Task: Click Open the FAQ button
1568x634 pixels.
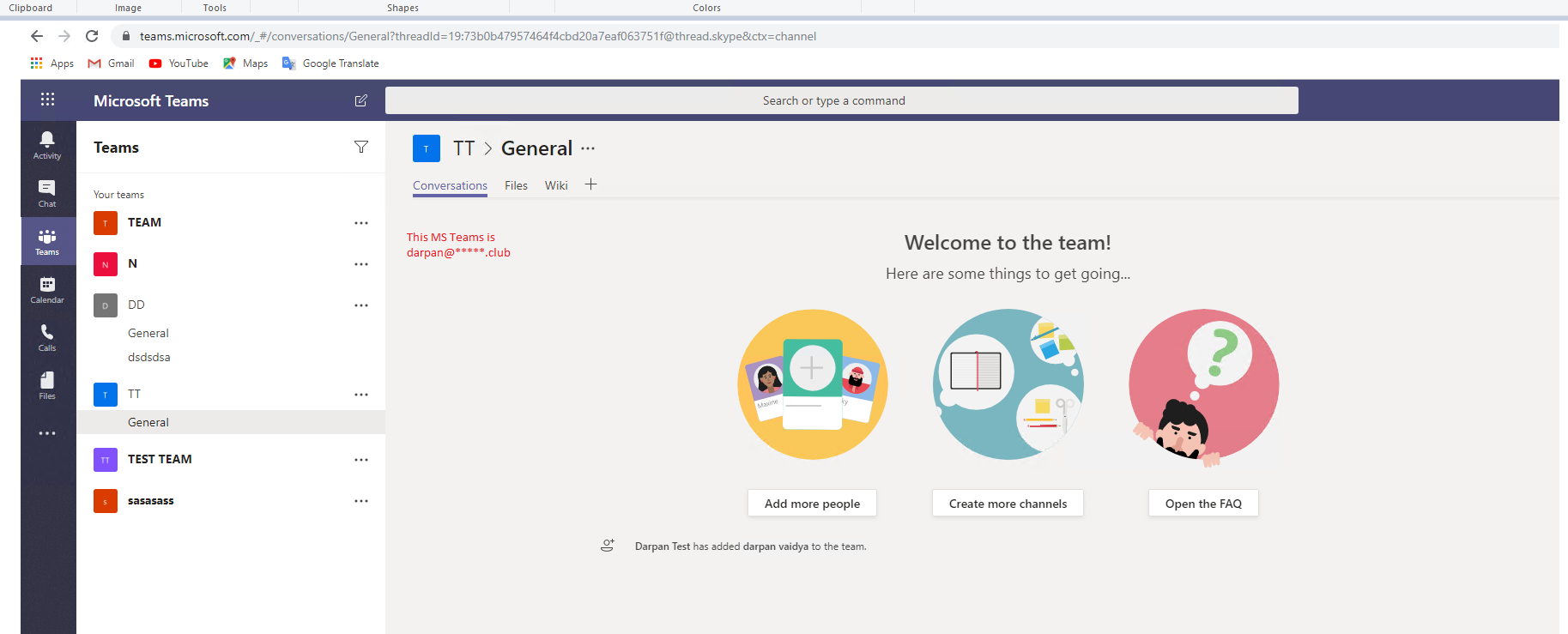Action: [x=1203, y=504]
